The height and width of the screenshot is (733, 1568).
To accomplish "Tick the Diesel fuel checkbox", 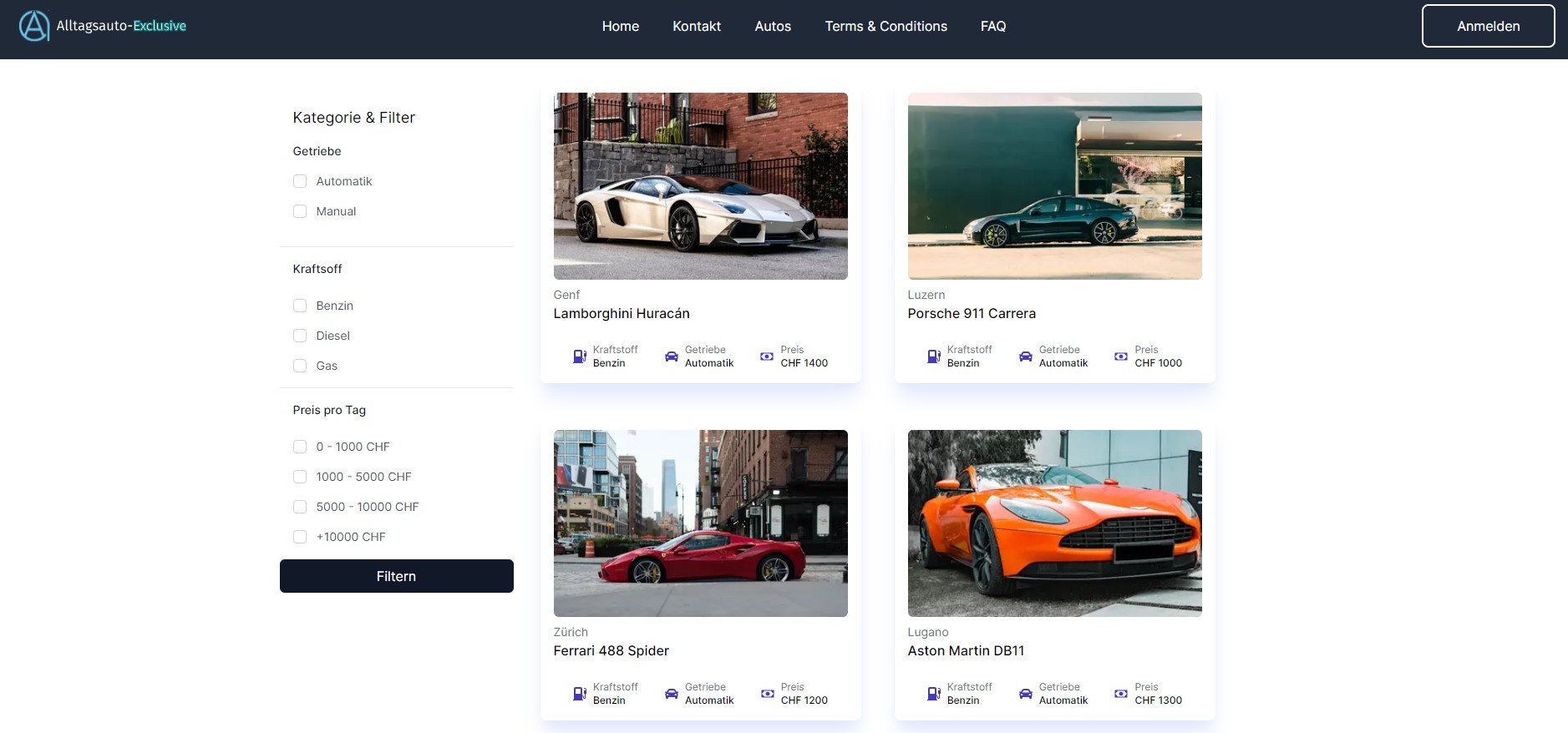I will click(x=300, y=336).
